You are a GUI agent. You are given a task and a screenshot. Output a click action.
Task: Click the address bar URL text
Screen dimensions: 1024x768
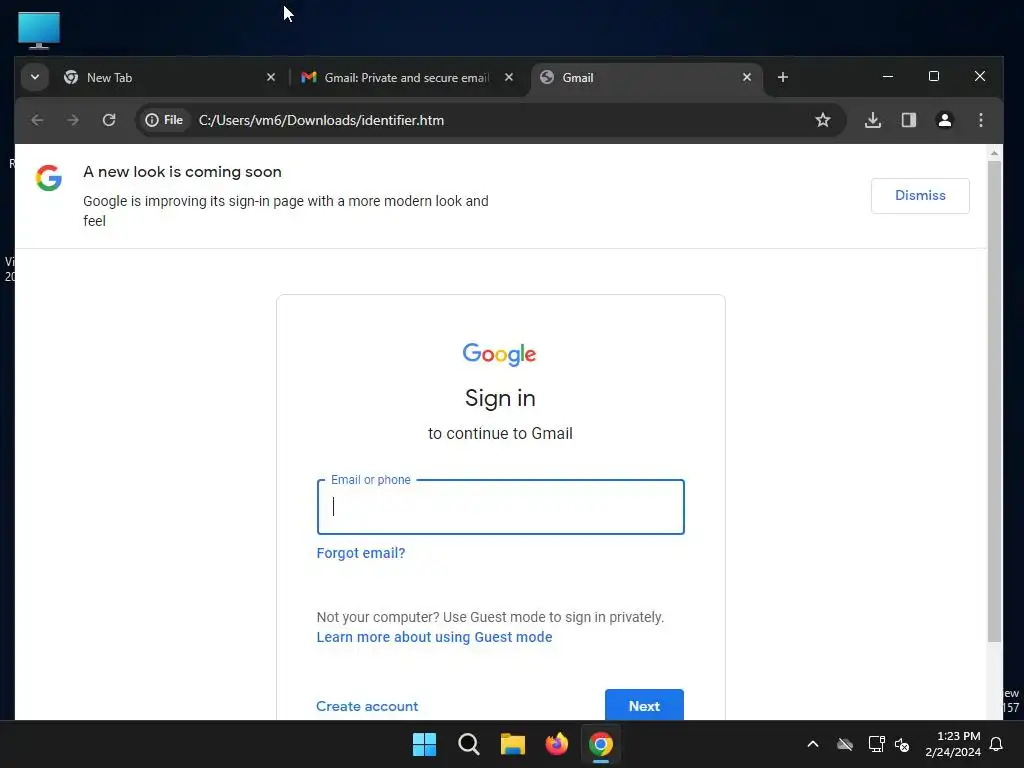[x=321, y=120]
